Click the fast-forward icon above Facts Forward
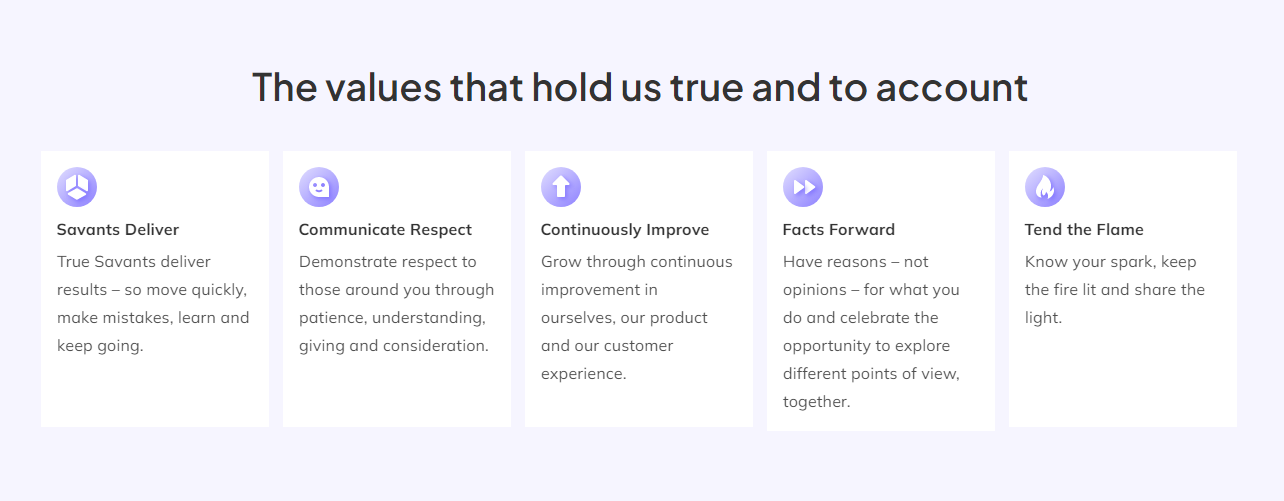The width and height of the screenshot is (1284, 501). pos(803,187)
